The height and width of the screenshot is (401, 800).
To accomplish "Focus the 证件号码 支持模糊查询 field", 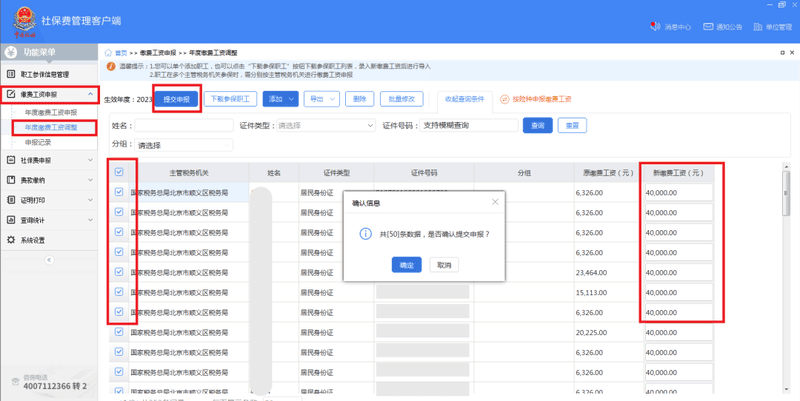I will (x=469, y=126).
